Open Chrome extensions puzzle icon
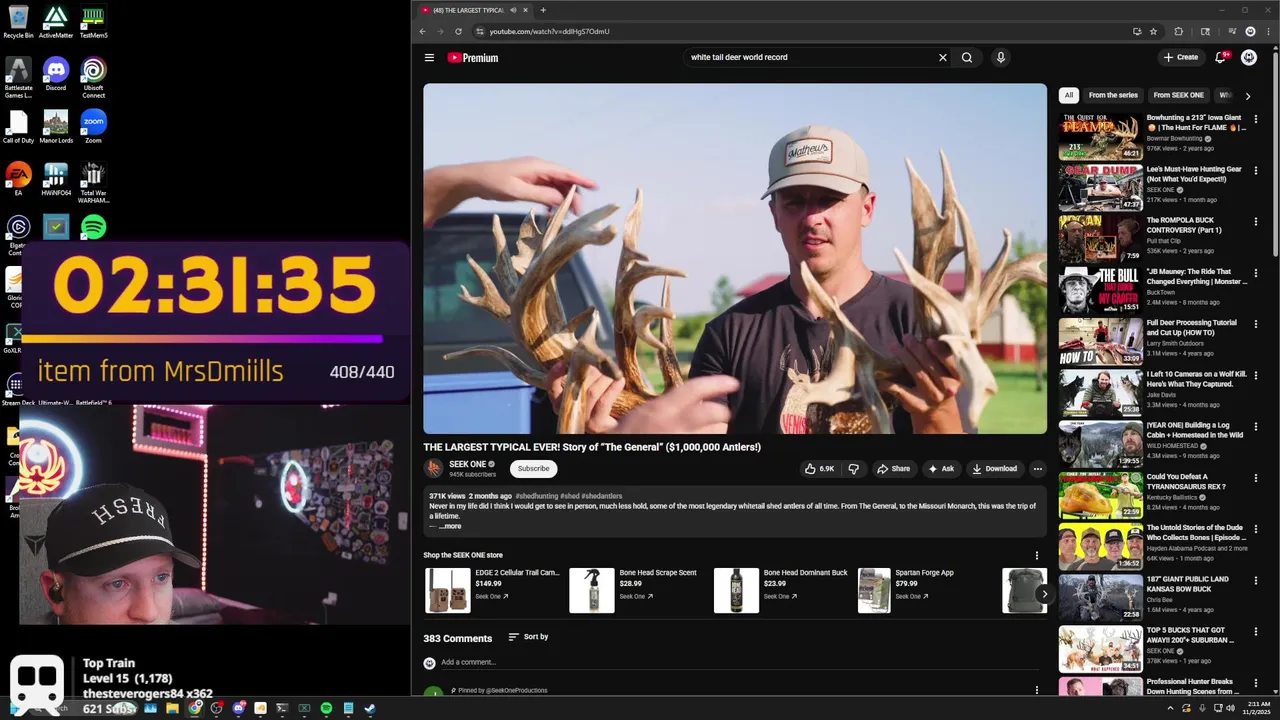The width and height of the screenshot is (1280, 720). pyautogui.click(x=1178, y=31)
